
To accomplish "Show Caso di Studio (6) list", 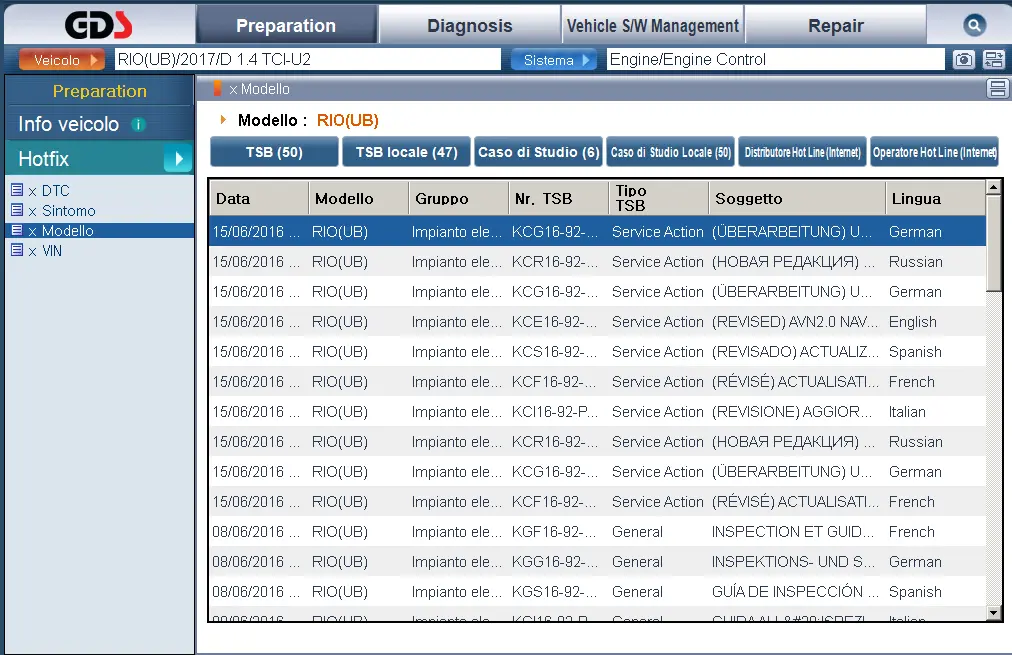I will (x=538, y=152).
